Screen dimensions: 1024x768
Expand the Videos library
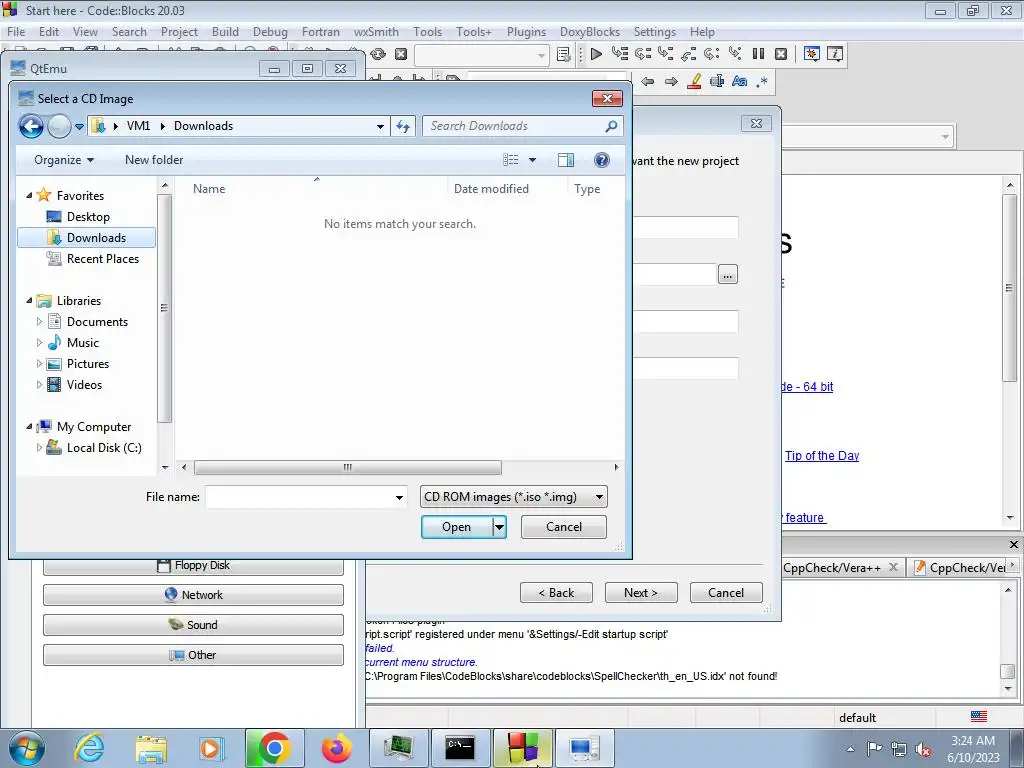coord(39,385)
